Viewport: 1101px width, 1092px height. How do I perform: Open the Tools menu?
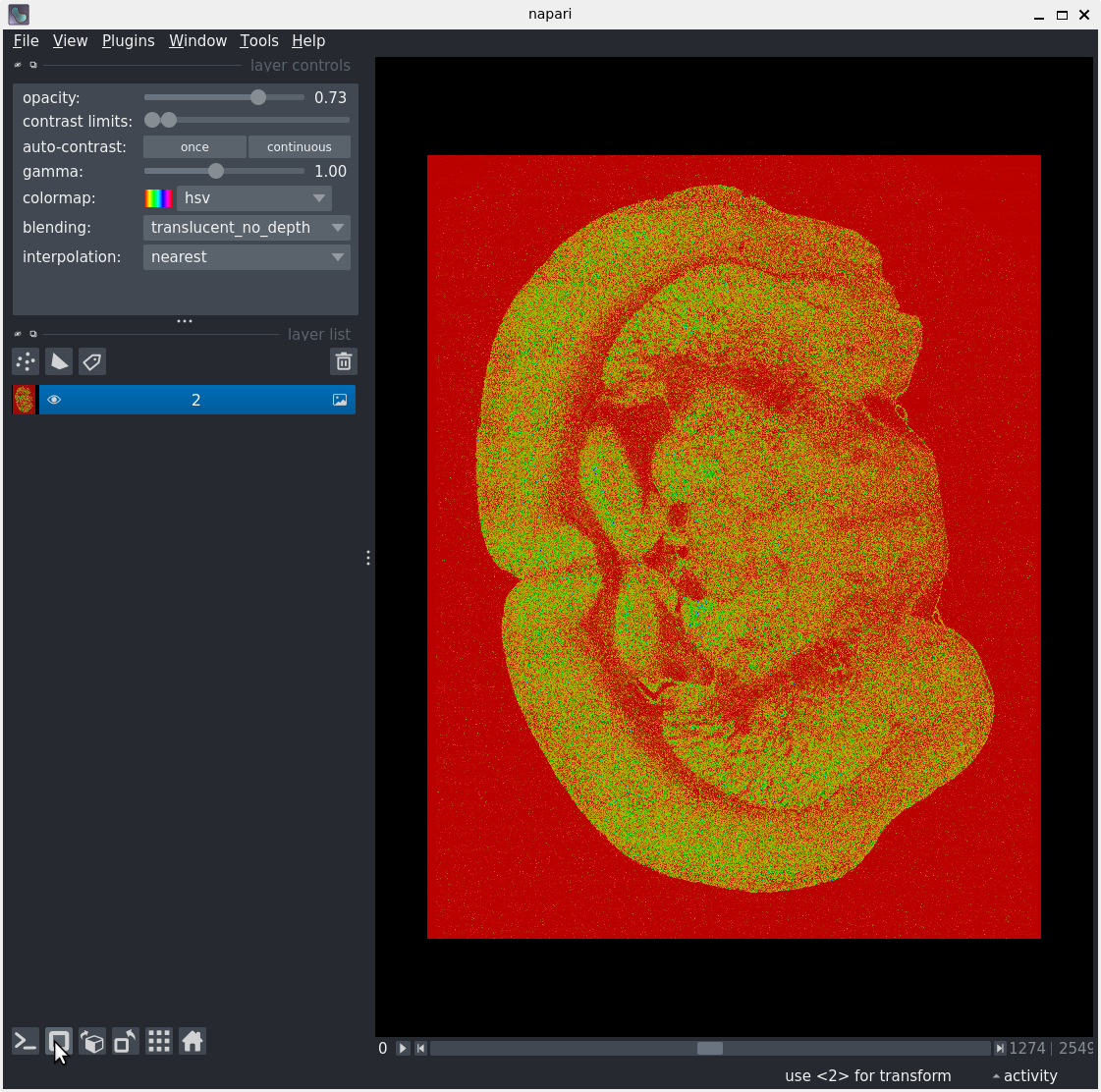point(258,40)
